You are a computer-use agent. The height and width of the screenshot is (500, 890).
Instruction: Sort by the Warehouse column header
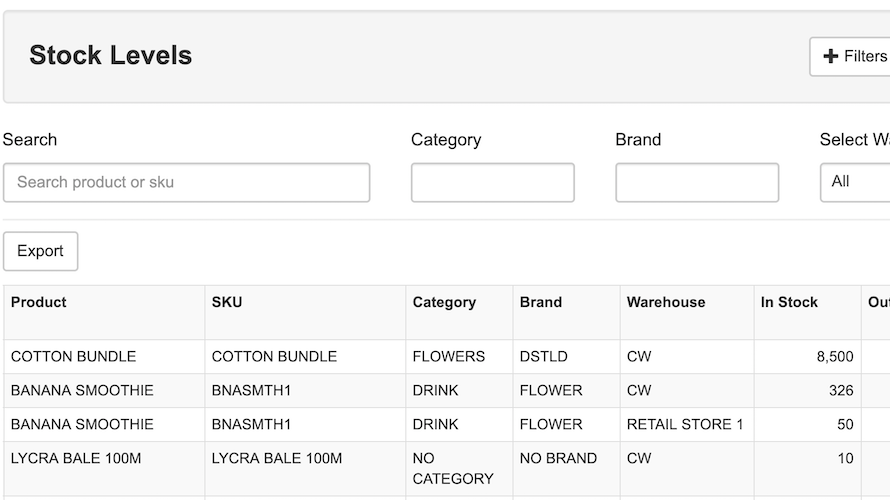pos(666,302)
